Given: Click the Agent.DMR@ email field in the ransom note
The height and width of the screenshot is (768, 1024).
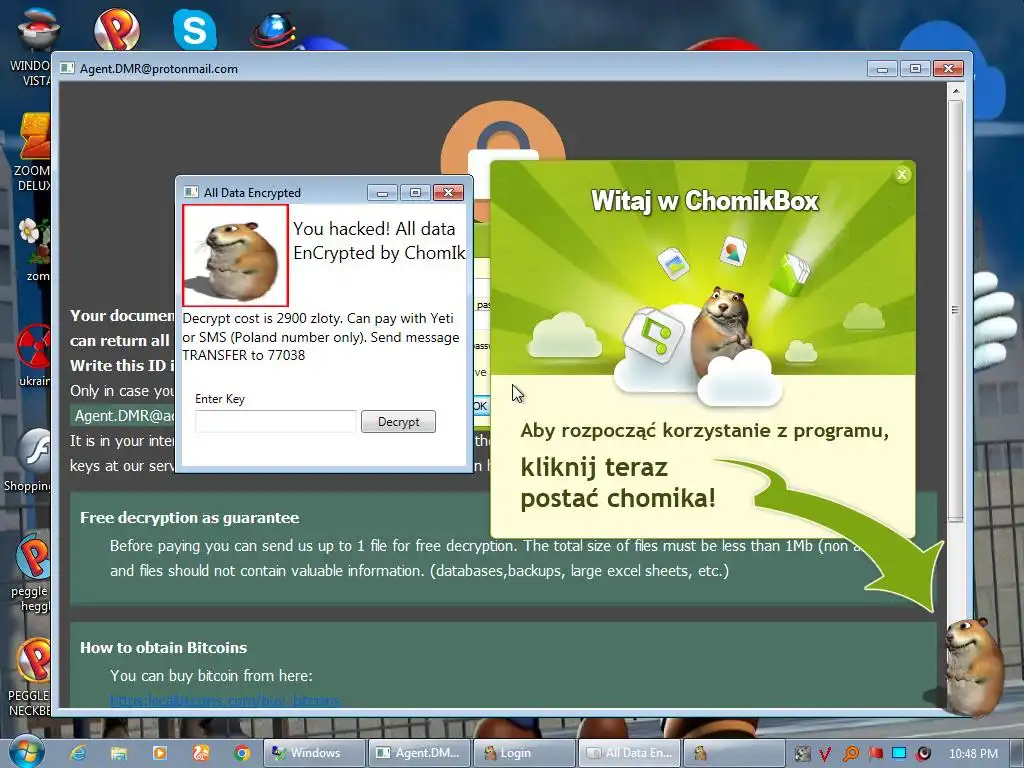Looking at the screenshot, I should pyautogui.click(x=123, y=416).
